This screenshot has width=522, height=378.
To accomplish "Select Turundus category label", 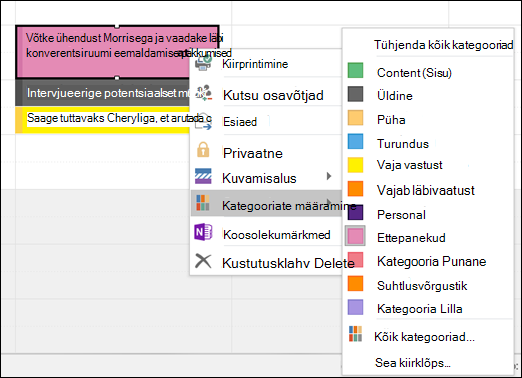I will (403, 144).
